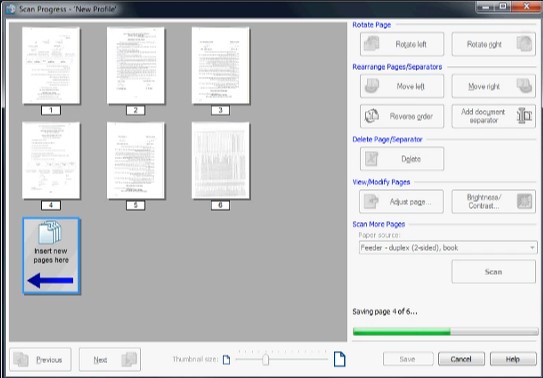Click the Rotate right button
This screenshot has height=378, width=543.
pyautogui.click(x=493, y=44)
